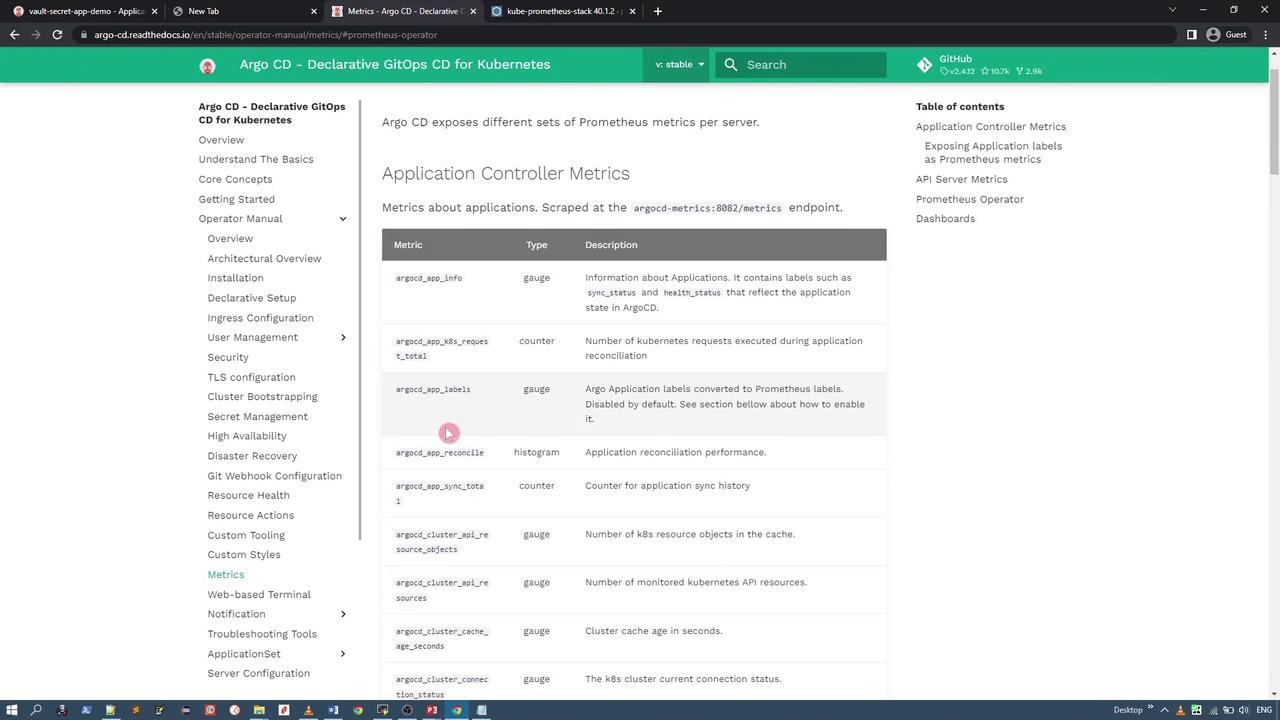The width and height of the screenshot is (1280, 720).
Task: Click the argocd_app_info metric cell
Action: tap(429, 278)
